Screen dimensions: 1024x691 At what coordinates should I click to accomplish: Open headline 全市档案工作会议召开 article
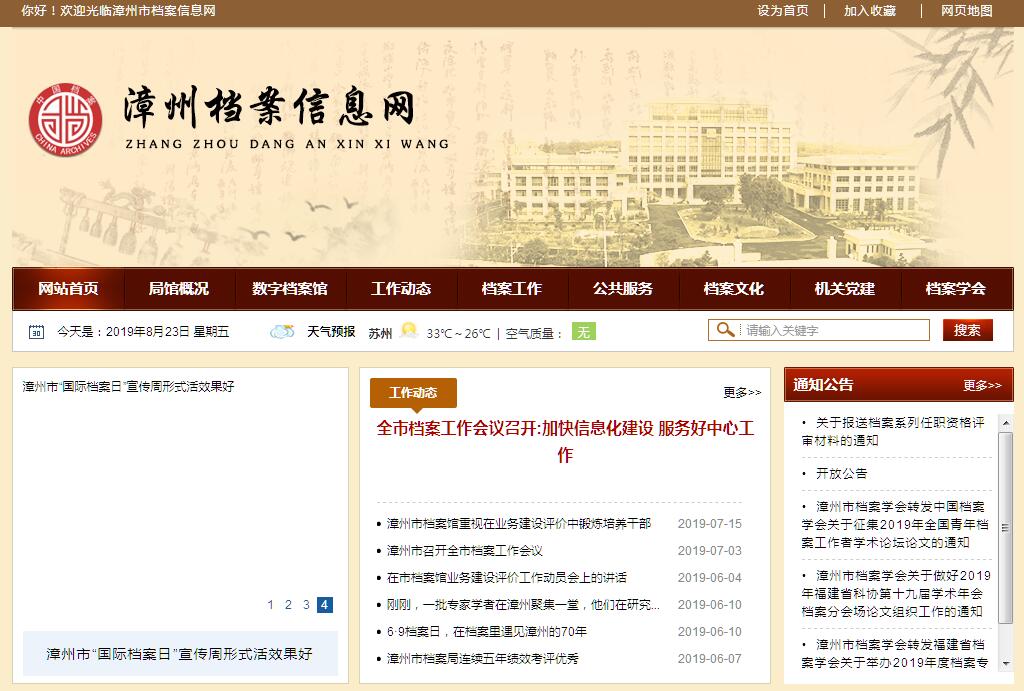coord(565,441)
